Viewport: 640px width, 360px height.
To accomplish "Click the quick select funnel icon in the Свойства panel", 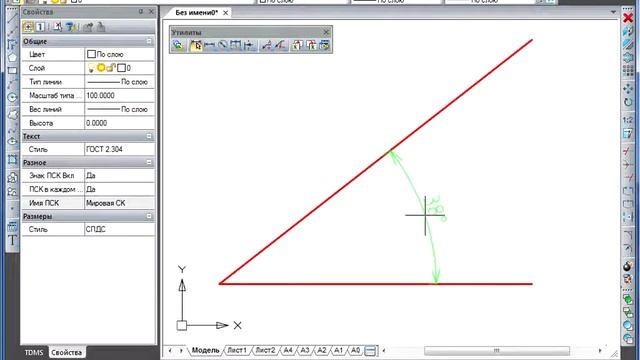I will pos(71,27).
